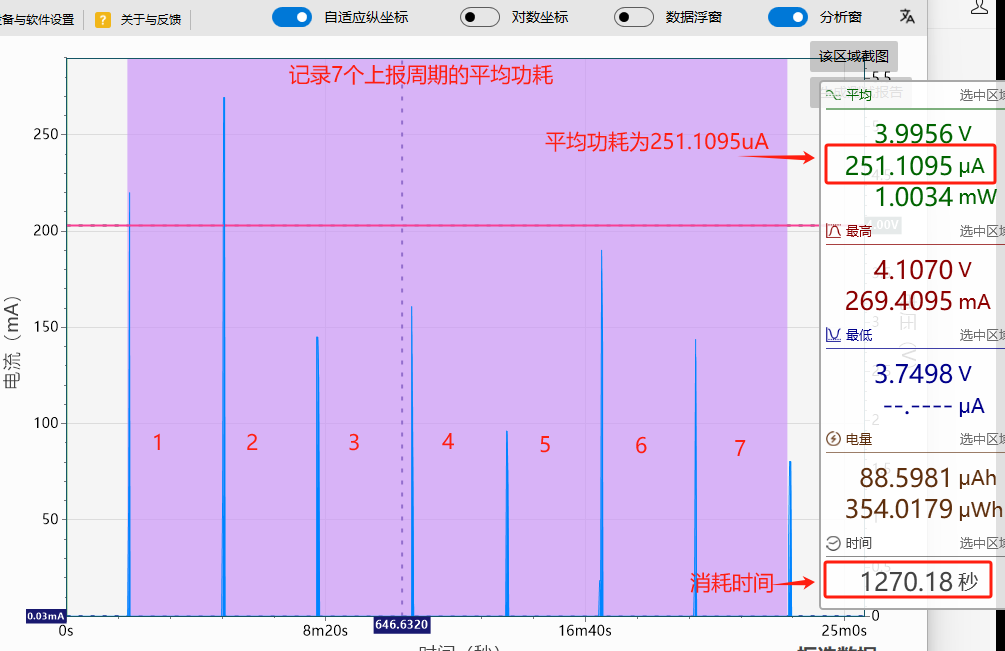Click the average current value 251.1095 µA
1005x651 pixels.
(915, 166)
